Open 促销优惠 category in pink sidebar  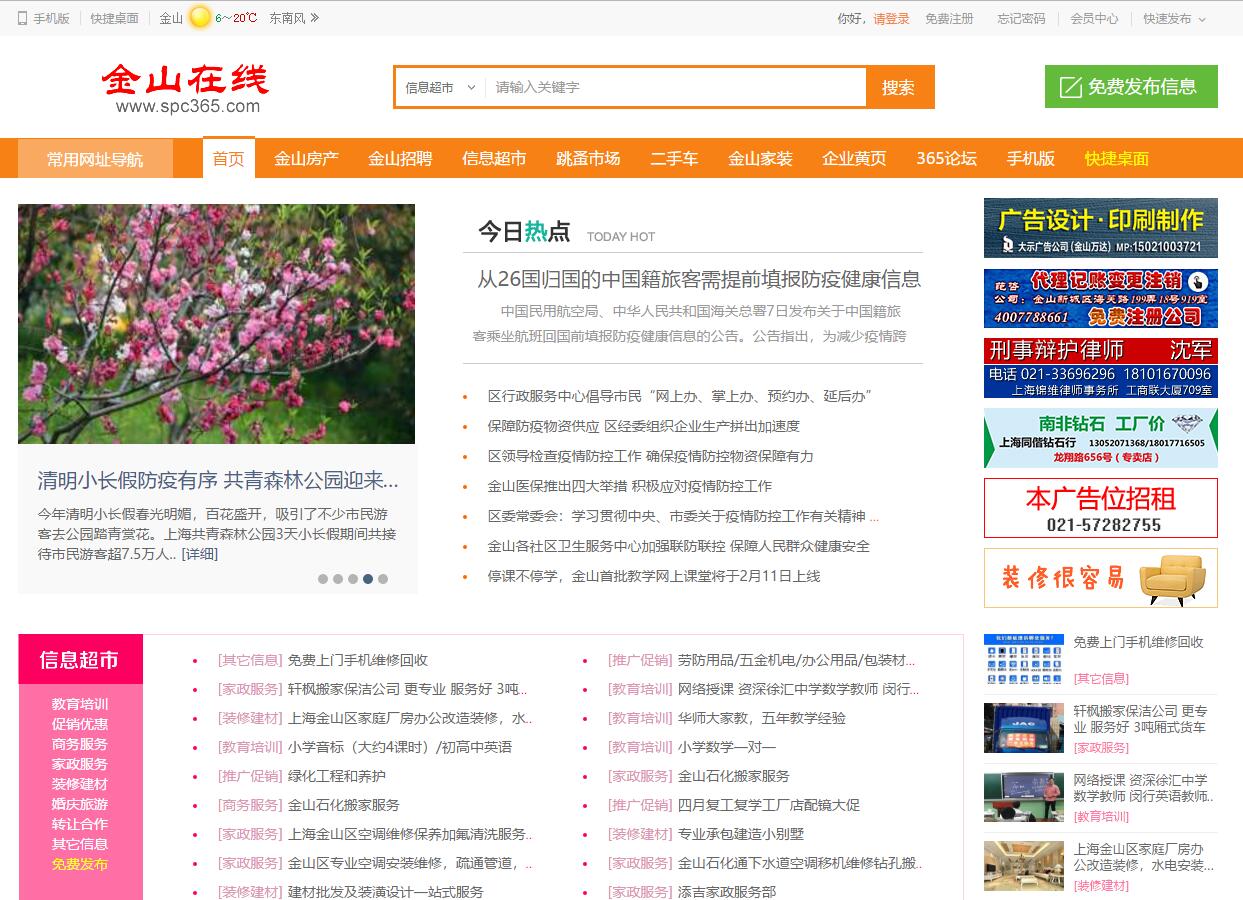(80, 724)
